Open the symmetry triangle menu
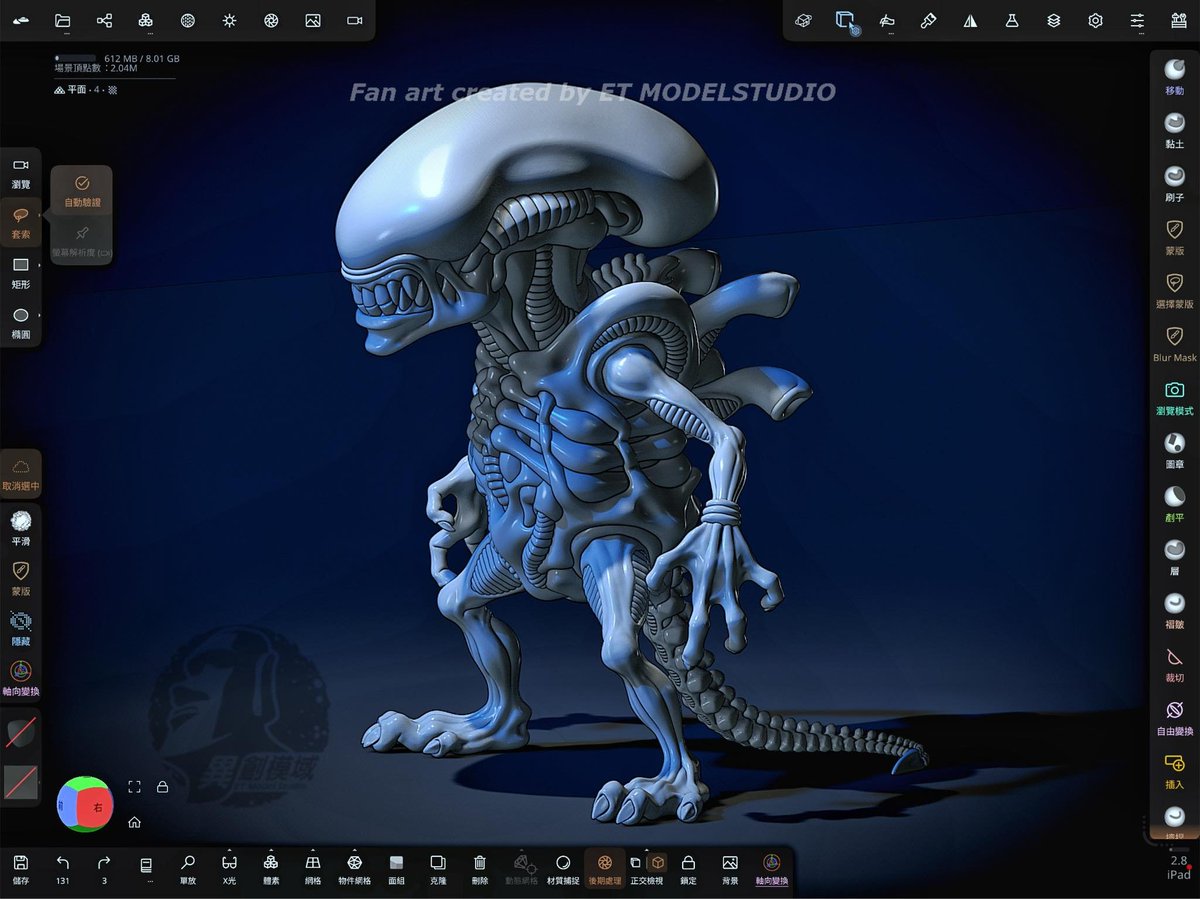Viewport: 1200px width, 899px height. pyautogui.click(x=970, y=20)
